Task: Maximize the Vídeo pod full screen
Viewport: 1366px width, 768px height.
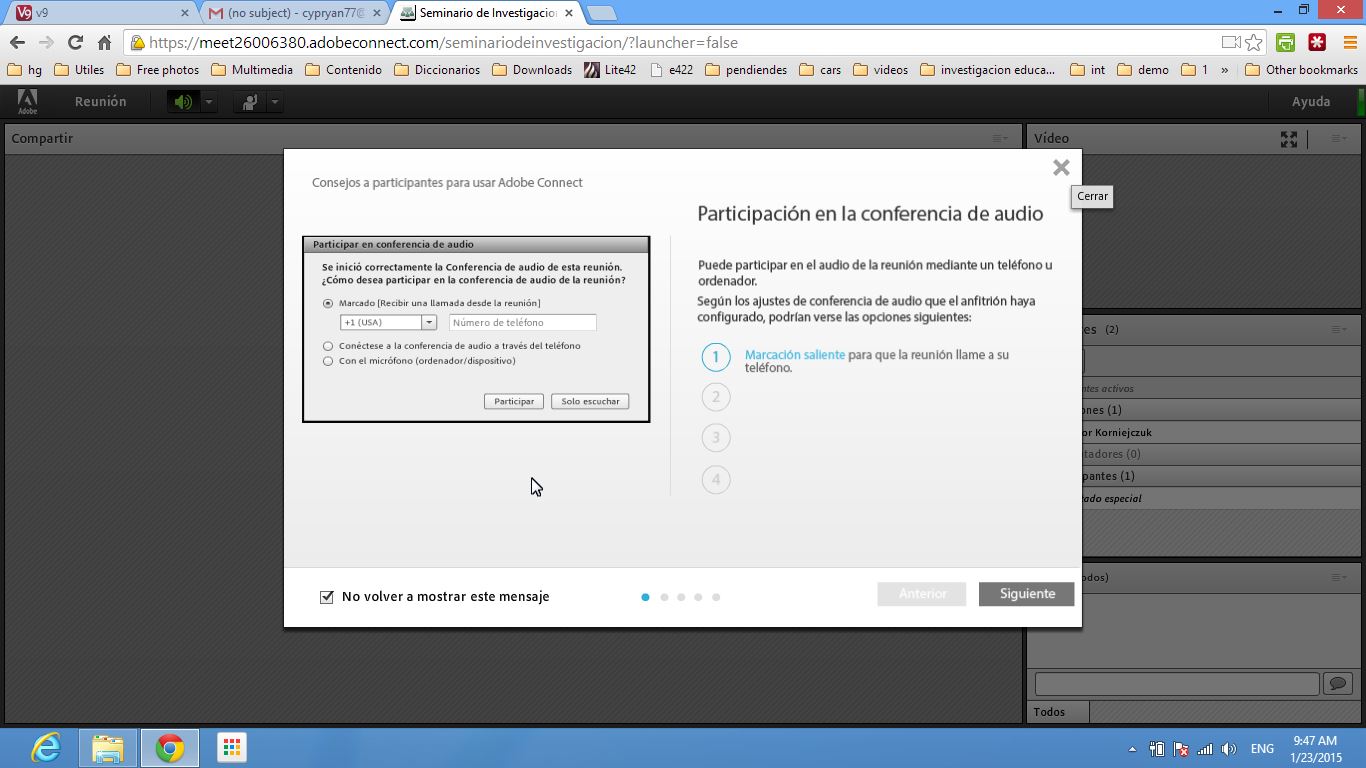Action: tap(1289, 139)
